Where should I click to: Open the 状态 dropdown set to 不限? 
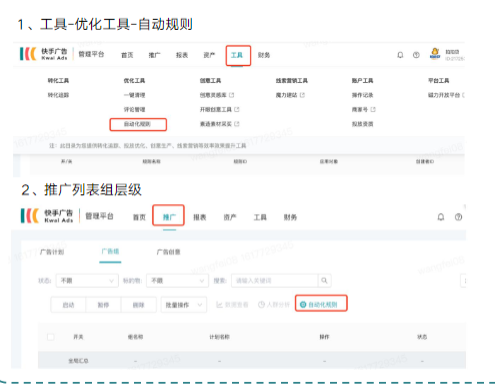(87, 281)
